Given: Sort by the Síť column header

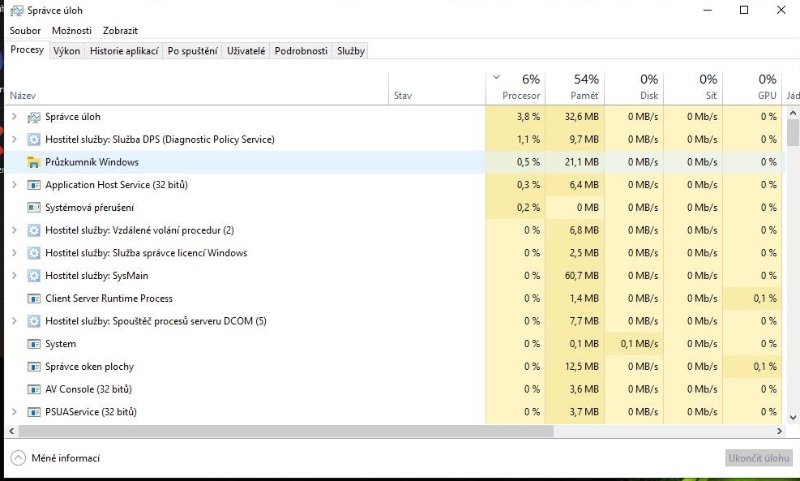Looking at the screenshot, I should [x=693, y=88].
